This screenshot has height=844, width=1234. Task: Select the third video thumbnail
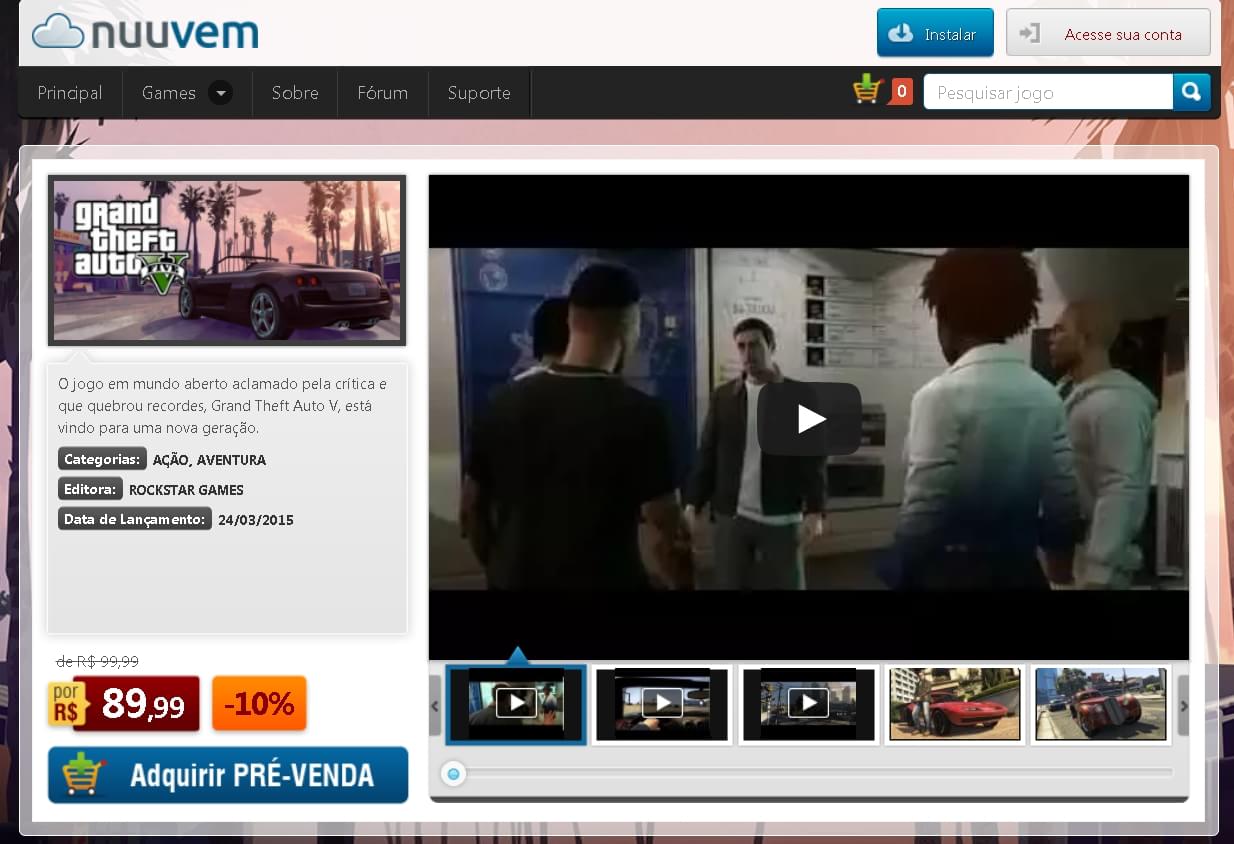[x=808, y=704]
